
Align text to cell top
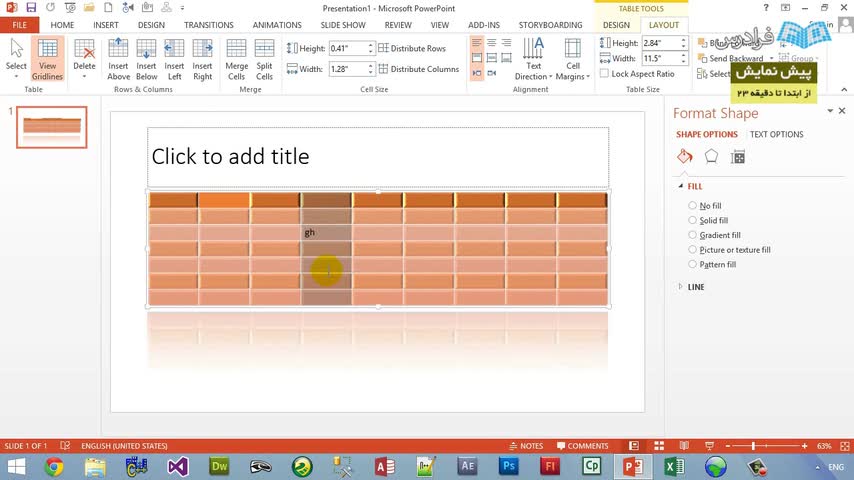[x=477, y=58]
